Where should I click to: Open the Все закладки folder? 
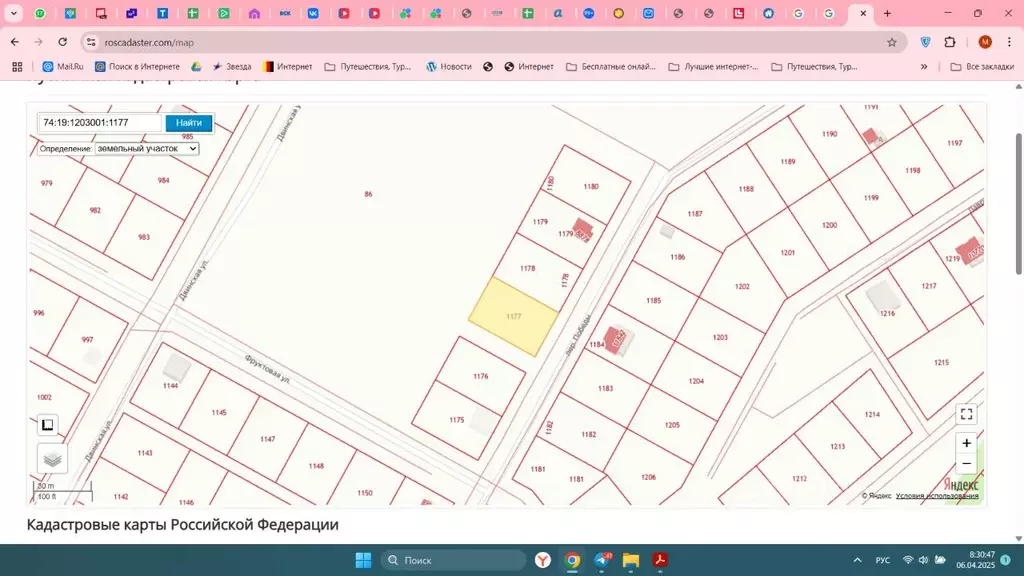coord(982,67)
